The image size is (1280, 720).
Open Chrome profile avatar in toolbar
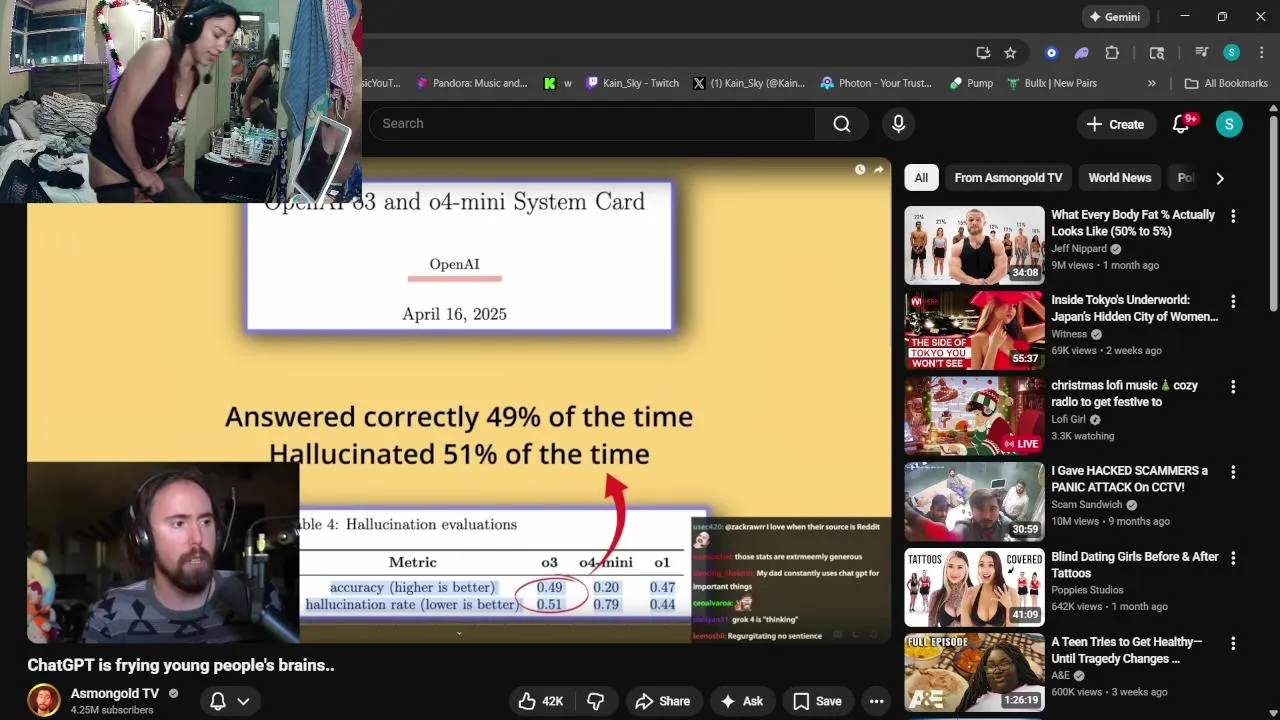point(1232,53)
